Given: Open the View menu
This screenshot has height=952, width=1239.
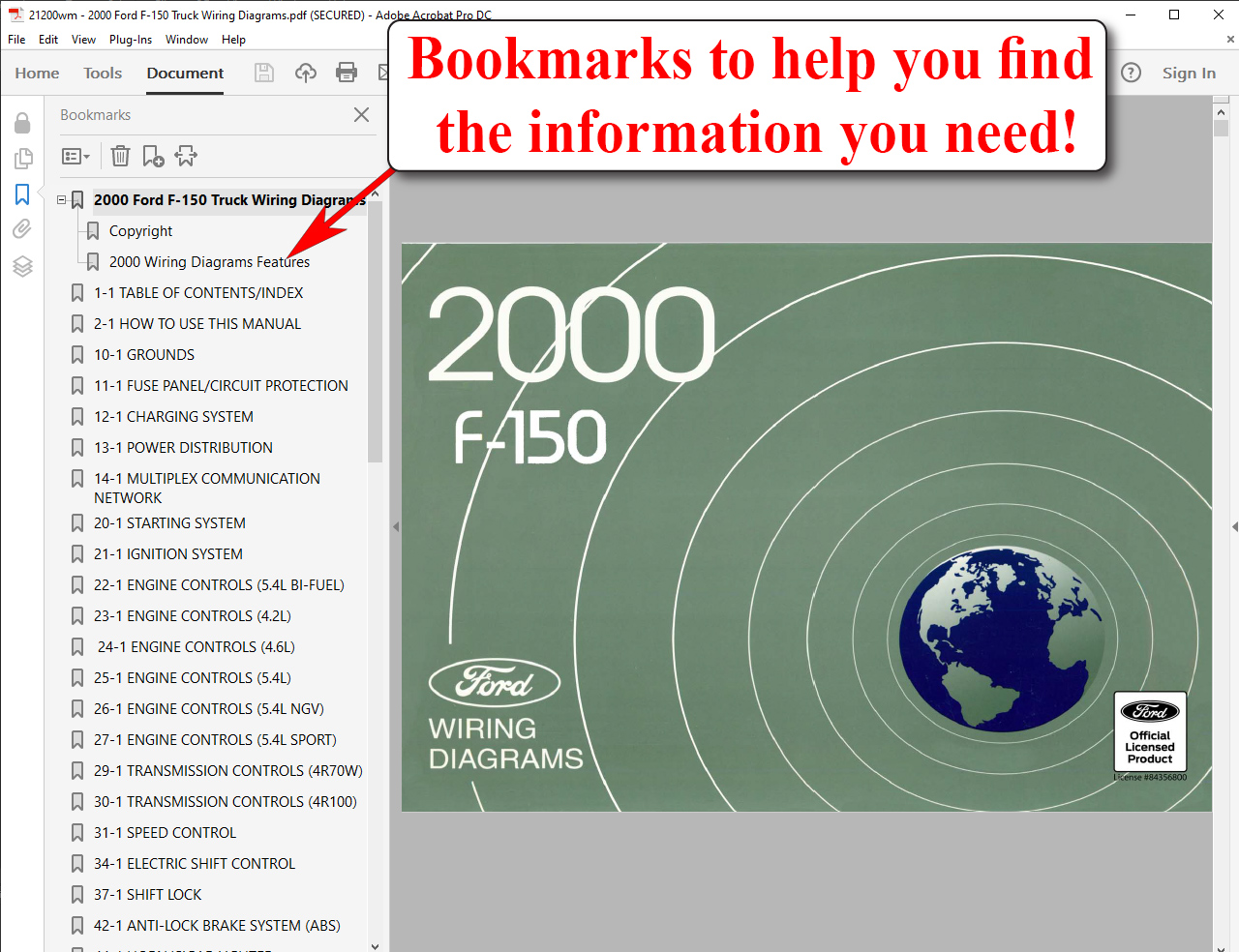Looking at the screenshot, I should pos(83,40).
